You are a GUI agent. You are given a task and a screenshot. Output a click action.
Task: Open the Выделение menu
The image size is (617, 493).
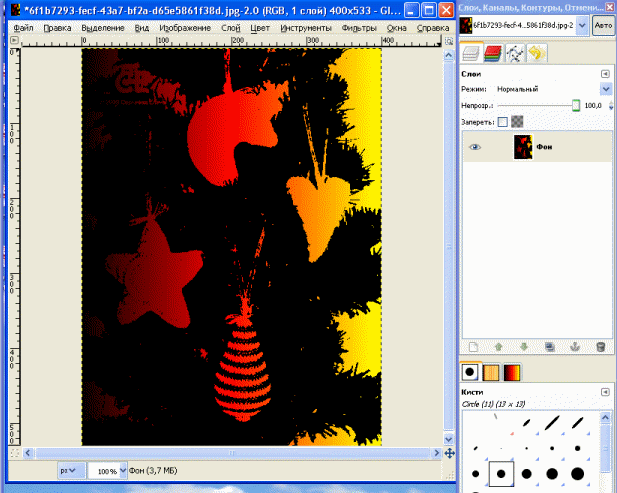(103, 28)
